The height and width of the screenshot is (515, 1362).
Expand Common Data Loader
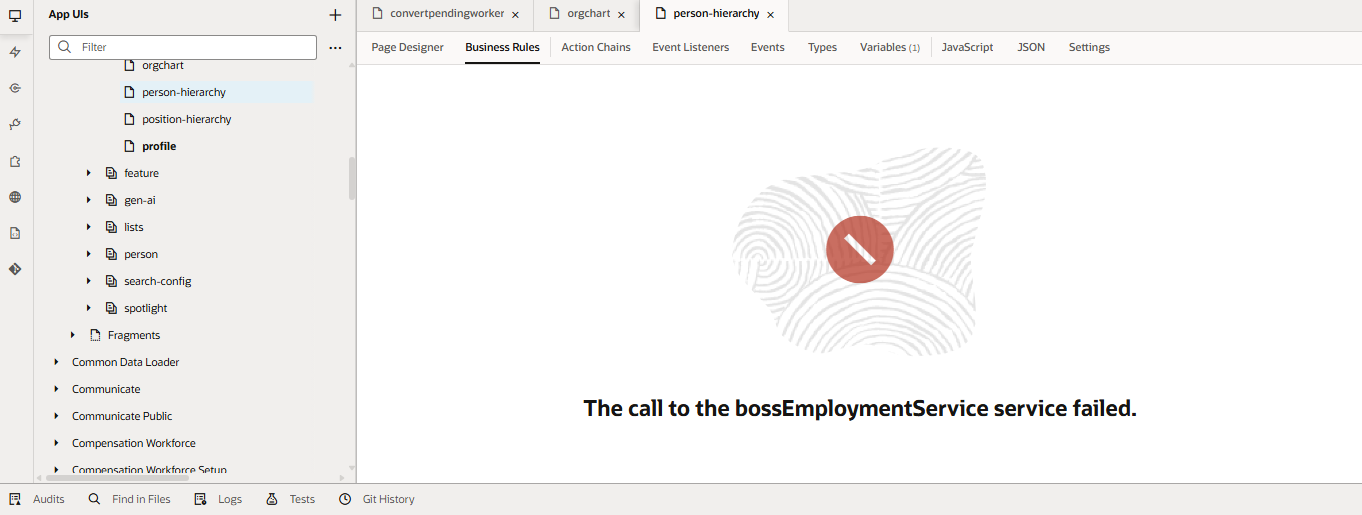click(56, 362)
